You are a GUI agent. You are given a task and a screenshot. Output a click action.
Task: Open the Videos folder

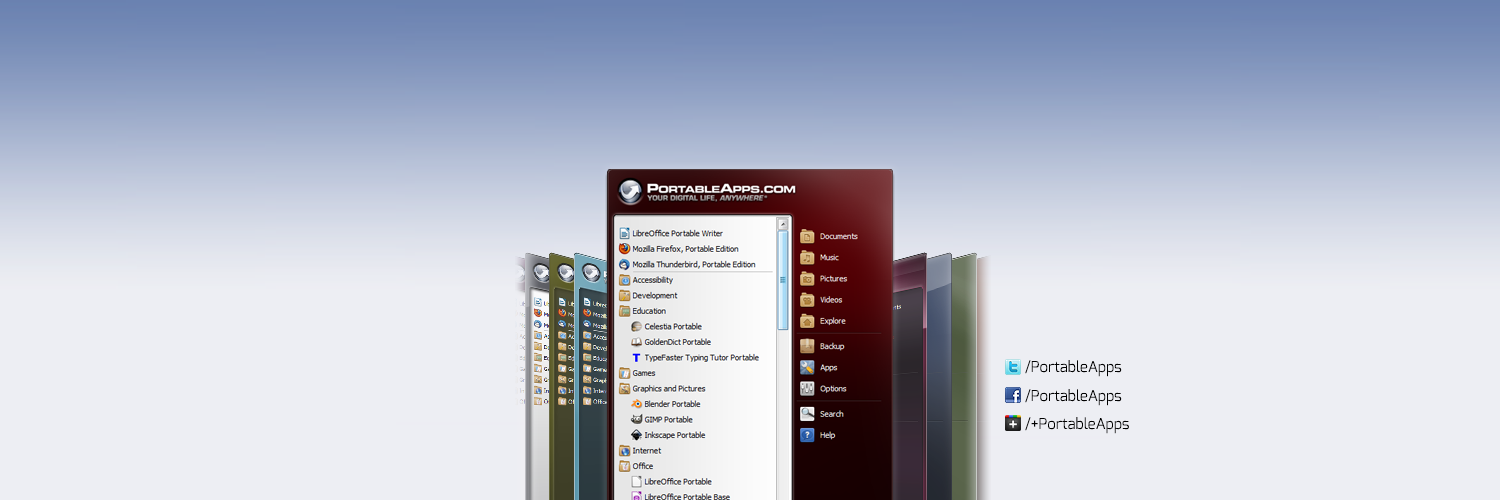coord(821,299)
